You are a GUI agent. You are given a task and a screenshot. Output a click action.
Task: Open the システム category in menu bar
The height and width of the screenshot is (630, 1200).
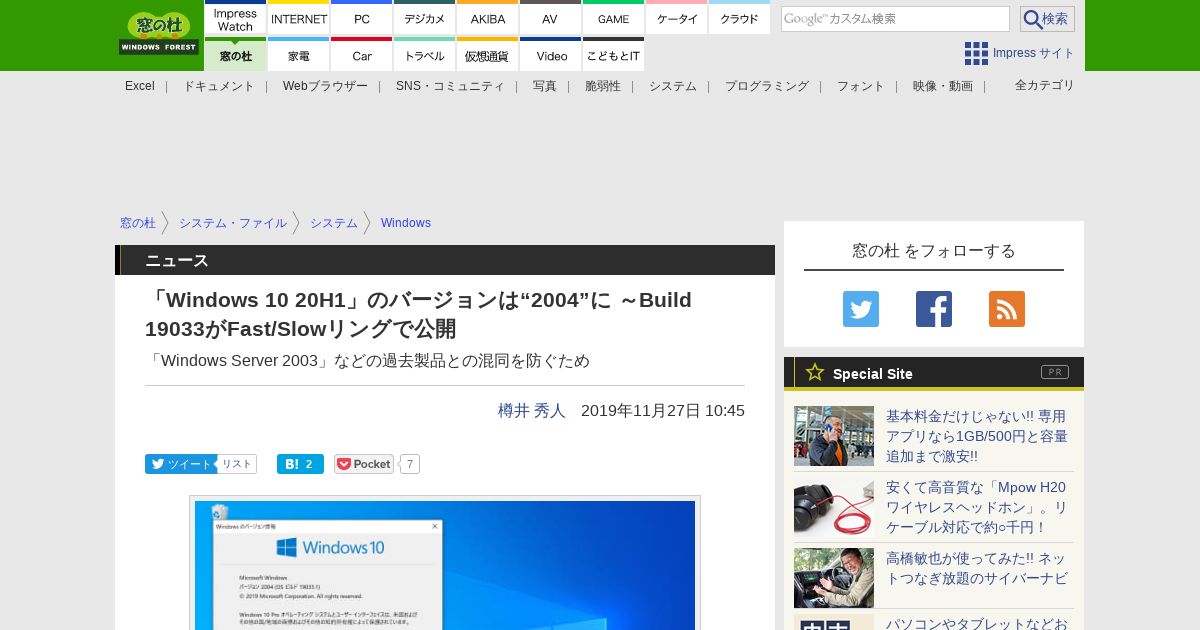pyautogui.click(x=673, y=86)
